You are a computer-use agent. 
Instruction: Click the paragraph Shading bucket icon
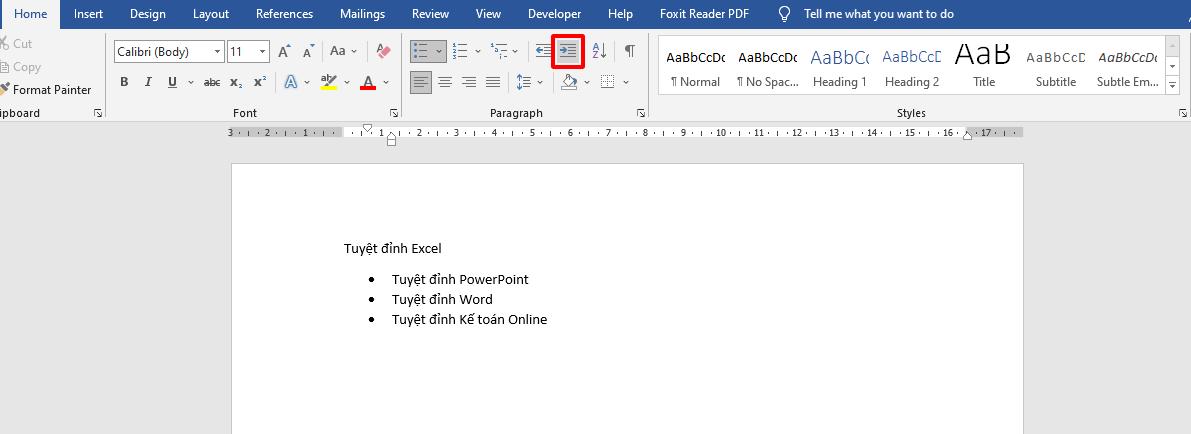(569, 82)
